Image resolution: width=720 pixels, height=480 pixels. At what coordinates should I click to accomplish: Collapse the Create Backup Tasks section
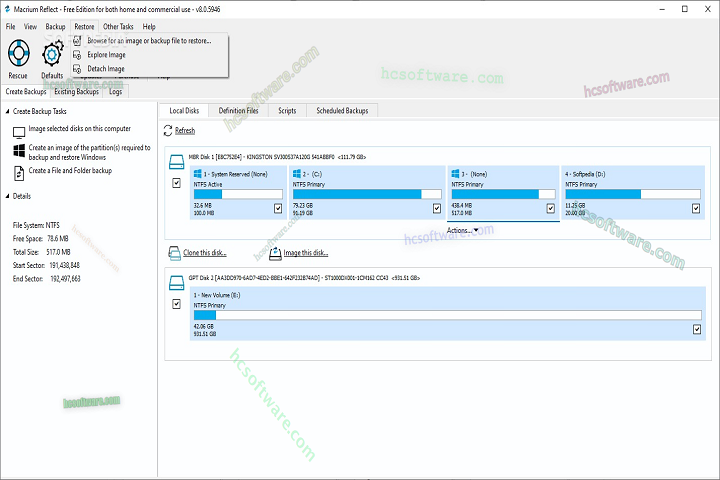(7, 111)
